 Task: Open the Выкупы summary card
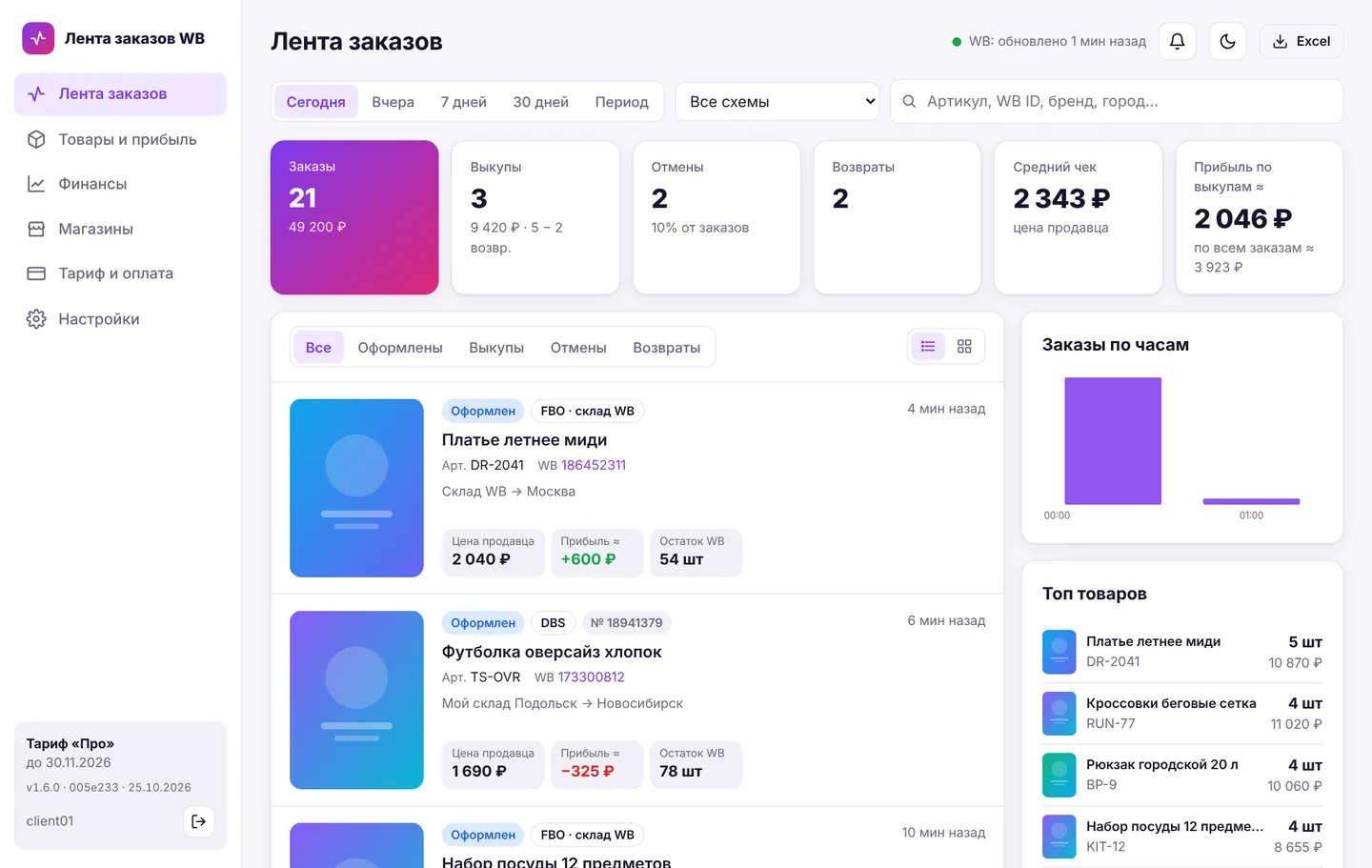click(535, 217)
